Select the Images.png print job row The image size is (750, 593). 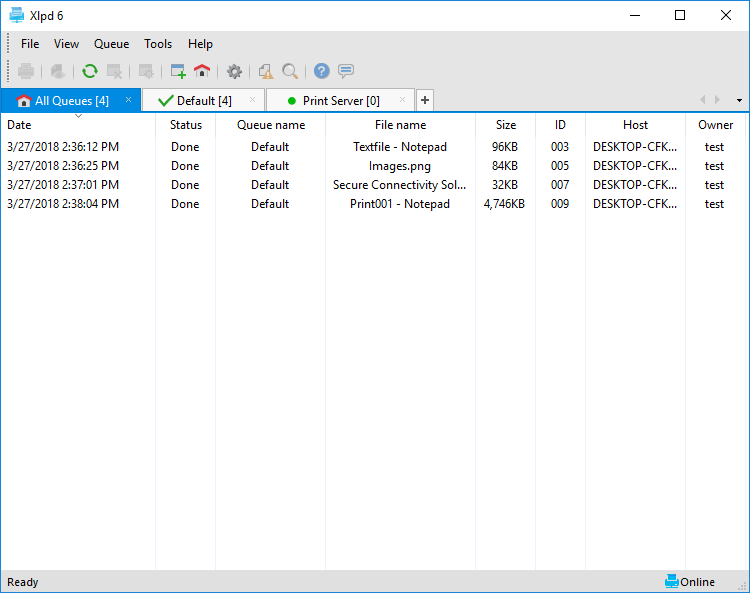pos(373,166)
